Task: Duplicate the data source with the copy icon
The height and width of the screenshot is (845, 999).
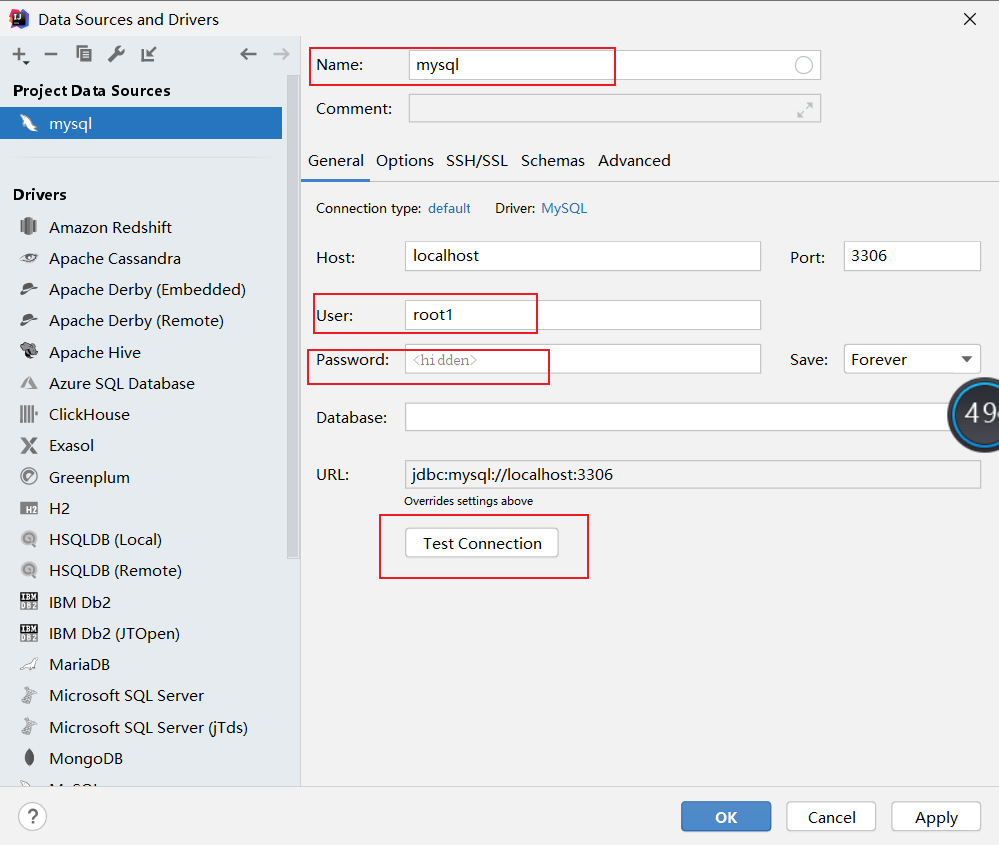Action: (83, 54)
